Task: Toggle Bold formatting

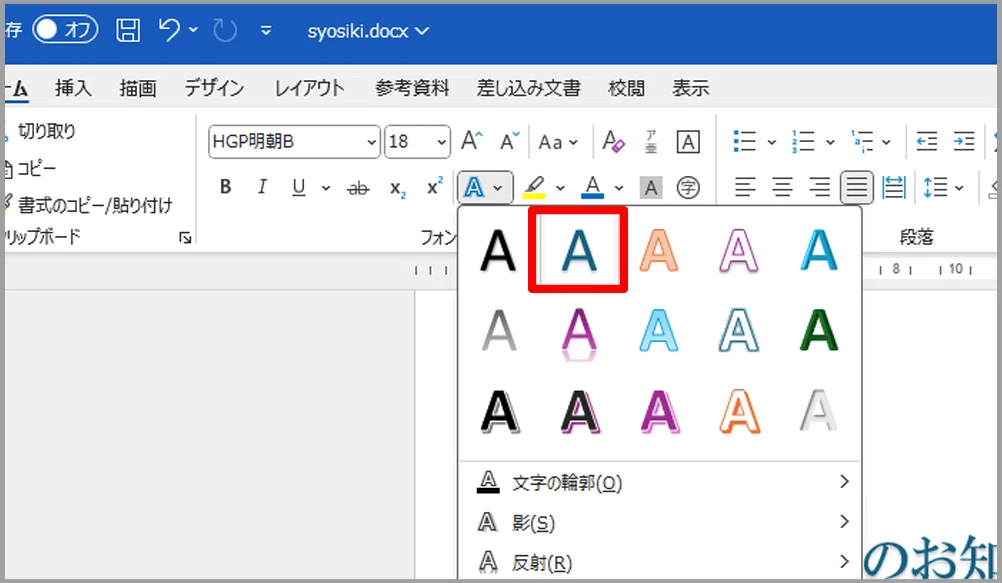Action: point(225,187)
